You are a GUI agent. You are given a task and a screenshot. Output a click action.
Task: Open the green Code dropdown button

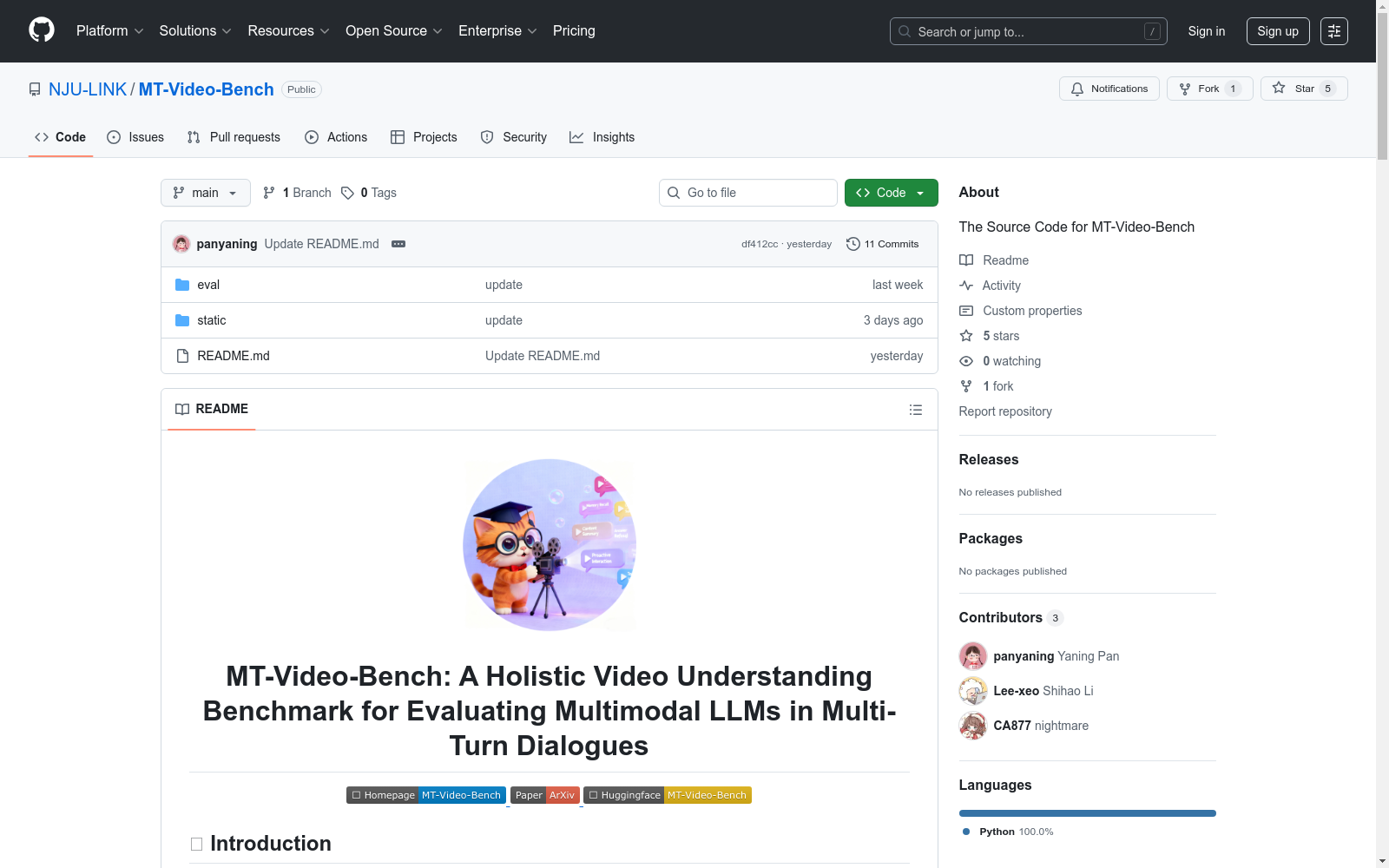[892, 193]
